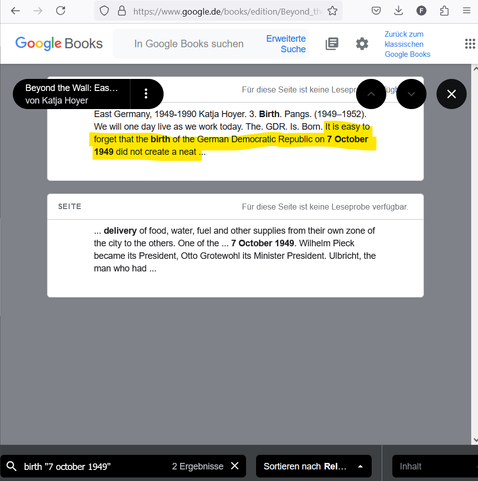Click the Inhalt button in the bottom bar
This screenshot has width=478, height=481.
point(435,466)
